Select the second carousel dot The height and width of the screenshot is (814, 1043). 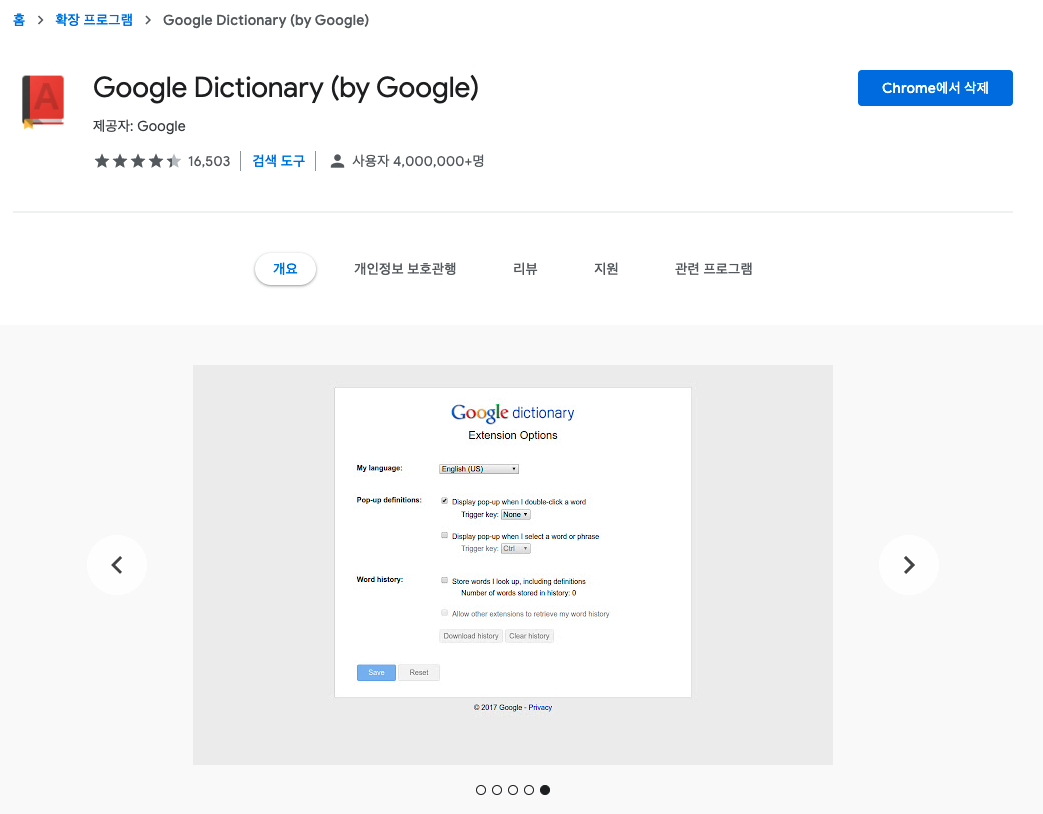497,790
